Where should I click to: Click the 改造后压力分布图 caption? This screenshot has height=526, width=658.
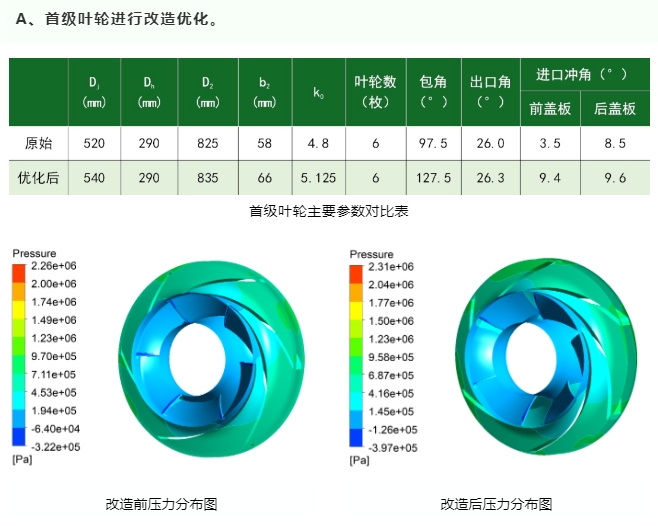point(496,504)
